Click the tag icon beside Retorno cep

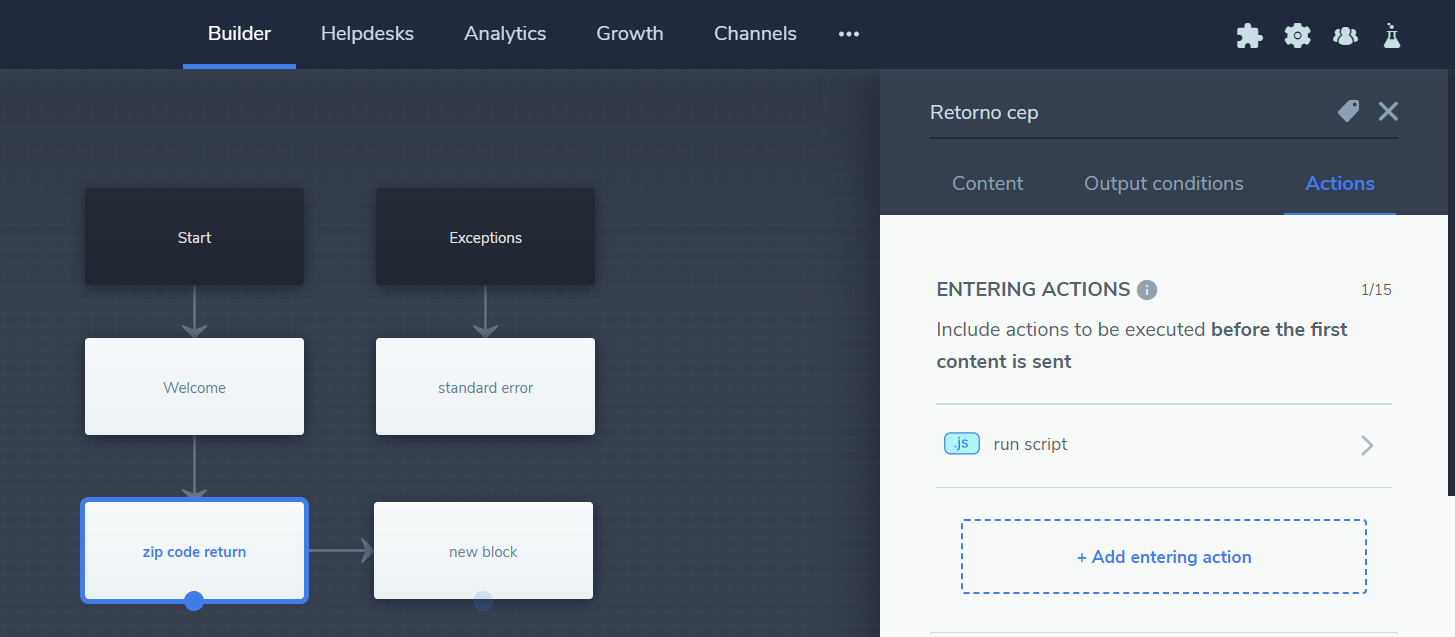1348,111
